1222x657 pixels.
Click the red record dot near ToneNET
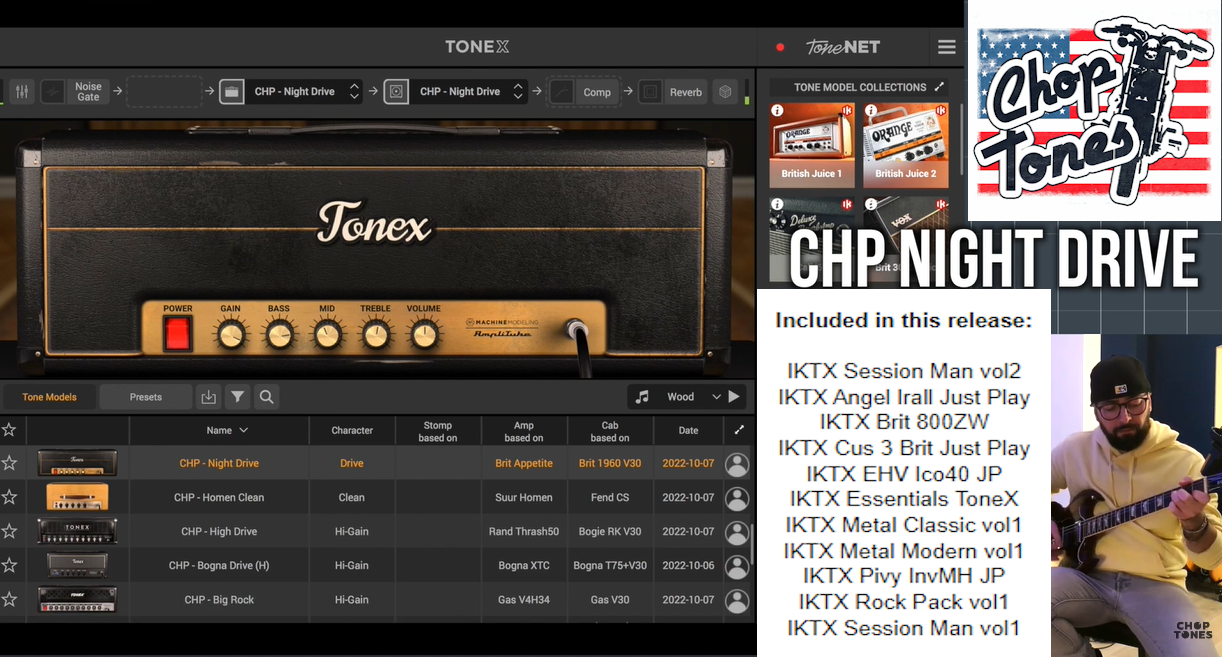coord(780,47)
